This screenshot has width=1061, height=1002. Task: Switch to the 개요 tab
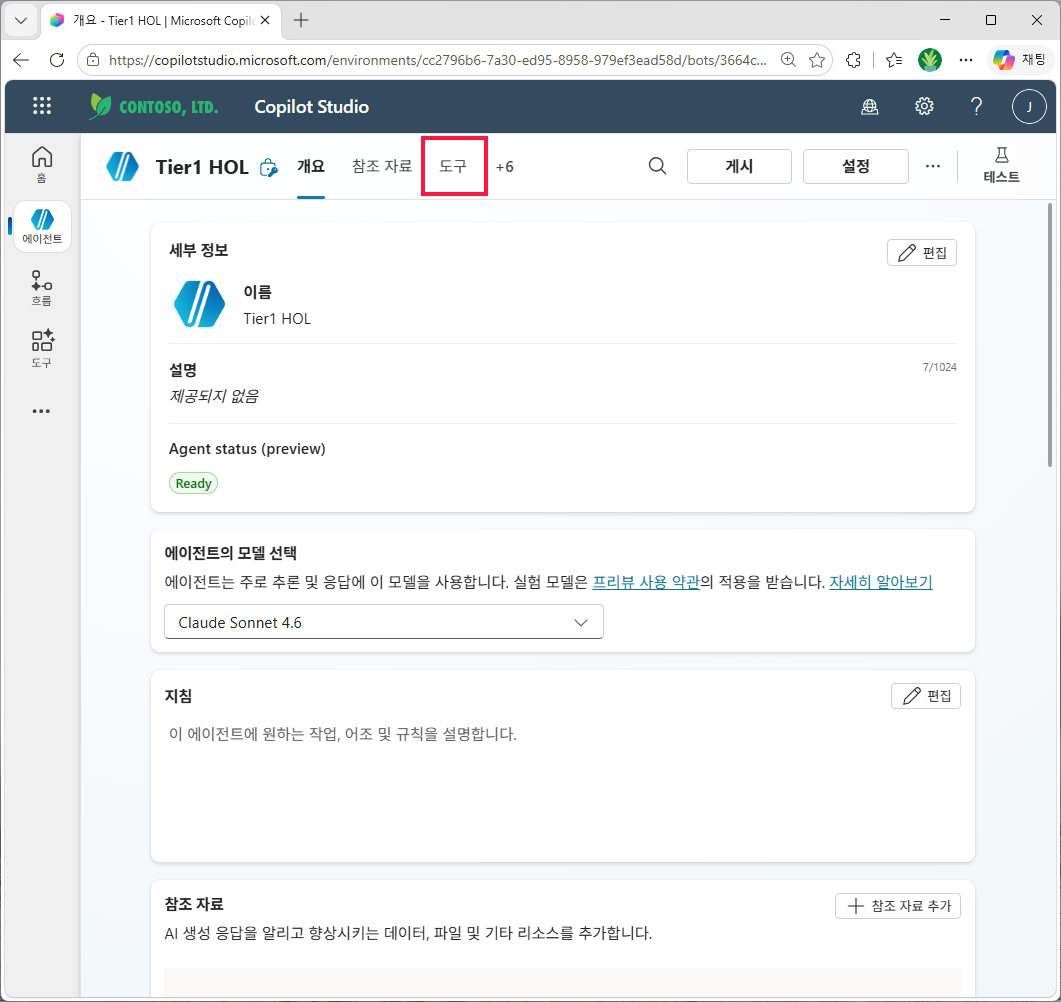(x=311, y=166)
